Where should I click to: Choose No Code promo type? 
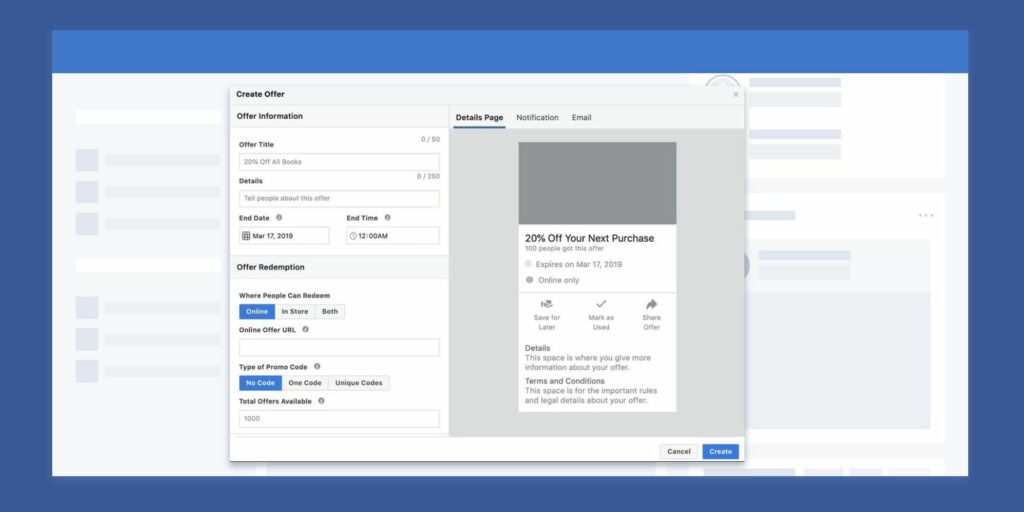coord(261,383)
